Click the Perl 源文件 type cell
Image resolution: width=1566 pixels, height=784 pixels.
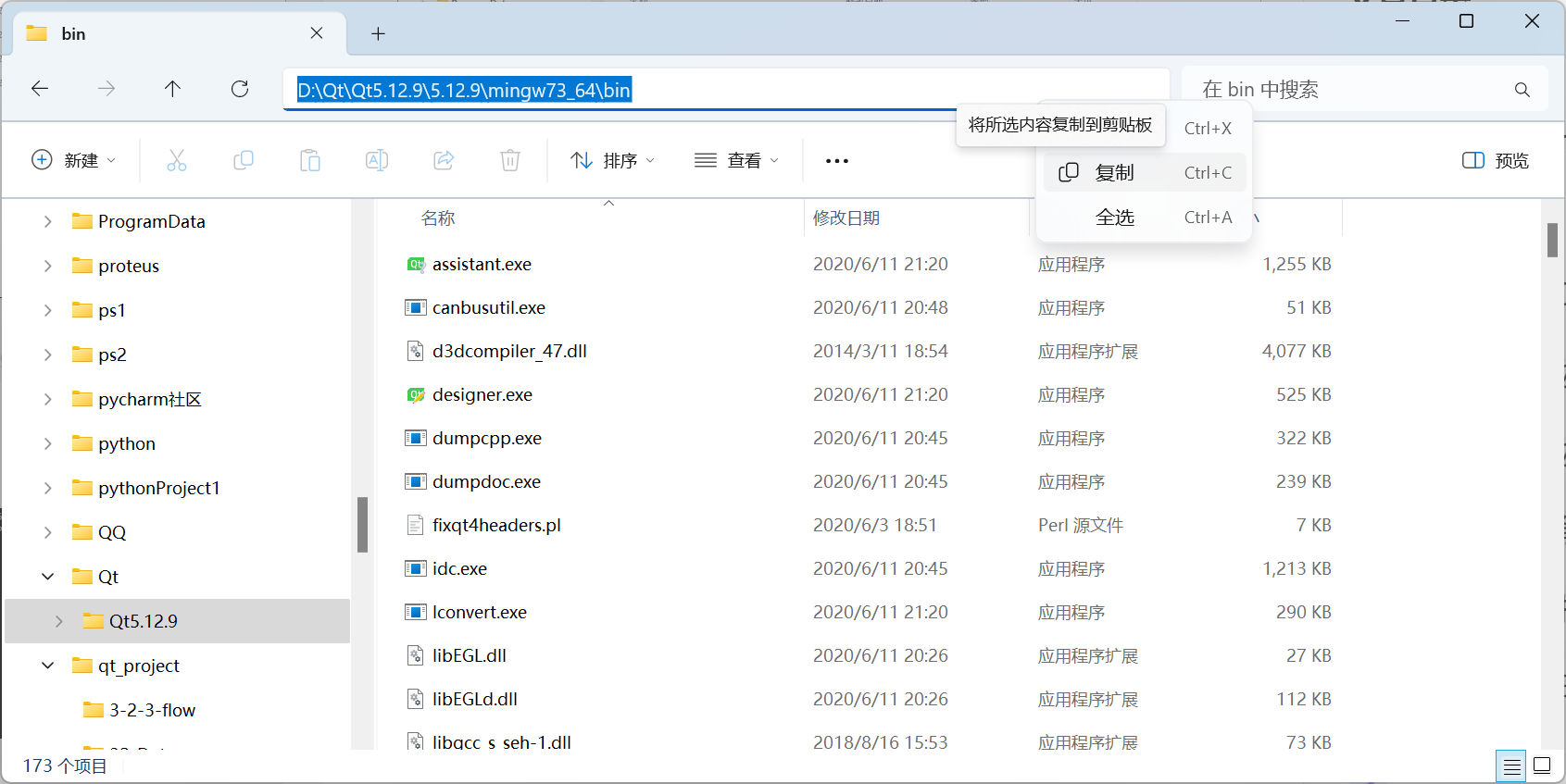click(x=1081, y=525)
